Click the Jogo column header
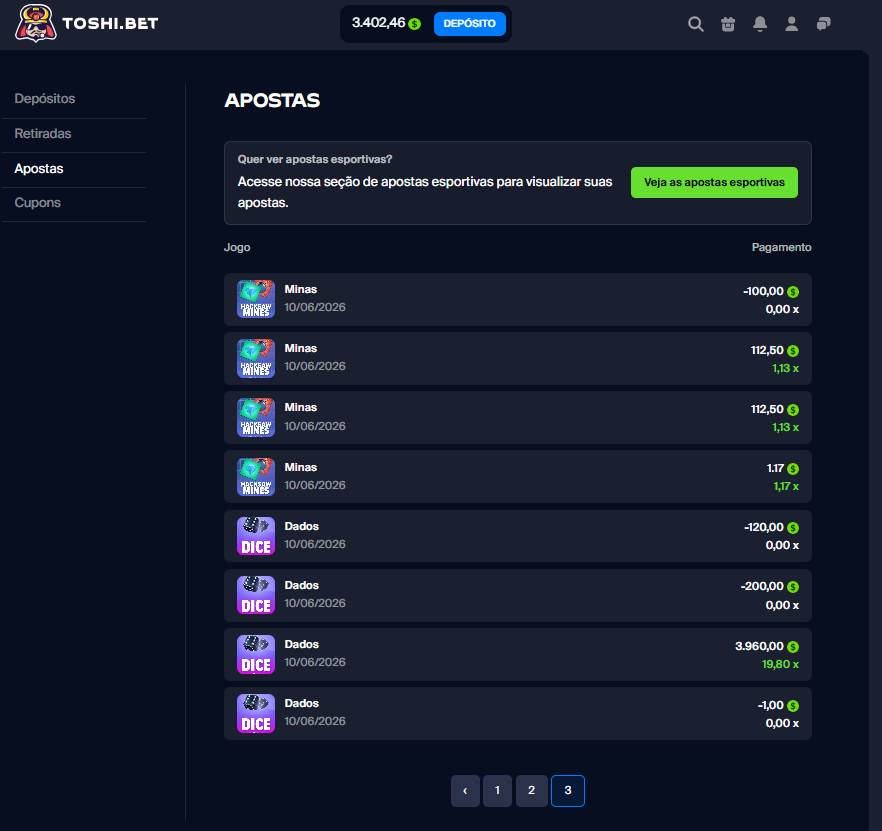 [237, 248]
